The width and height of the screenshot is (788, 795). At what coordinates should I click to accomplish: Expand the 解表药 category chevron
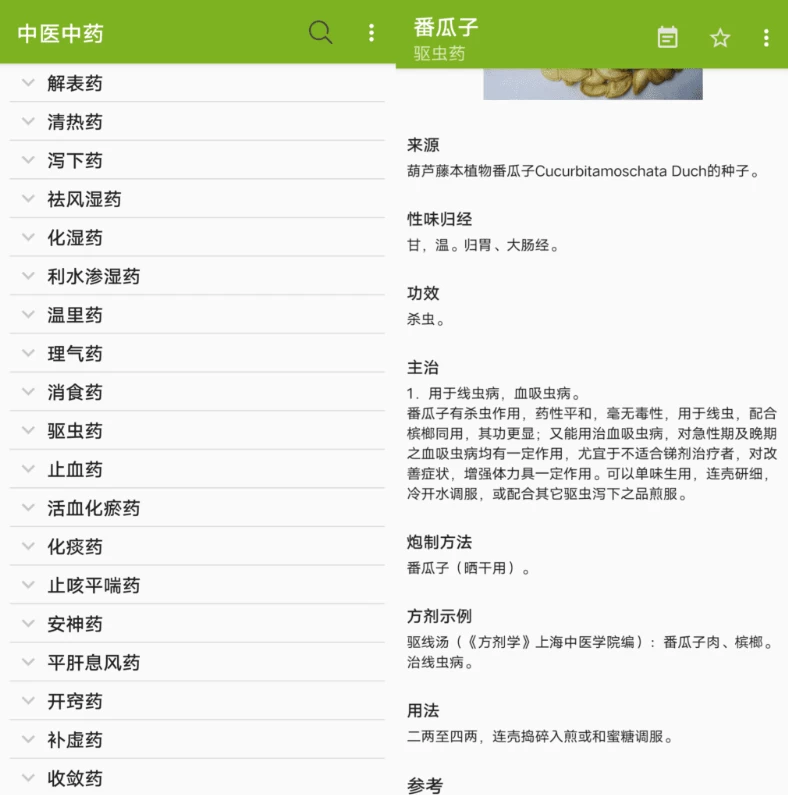point(28,83)
